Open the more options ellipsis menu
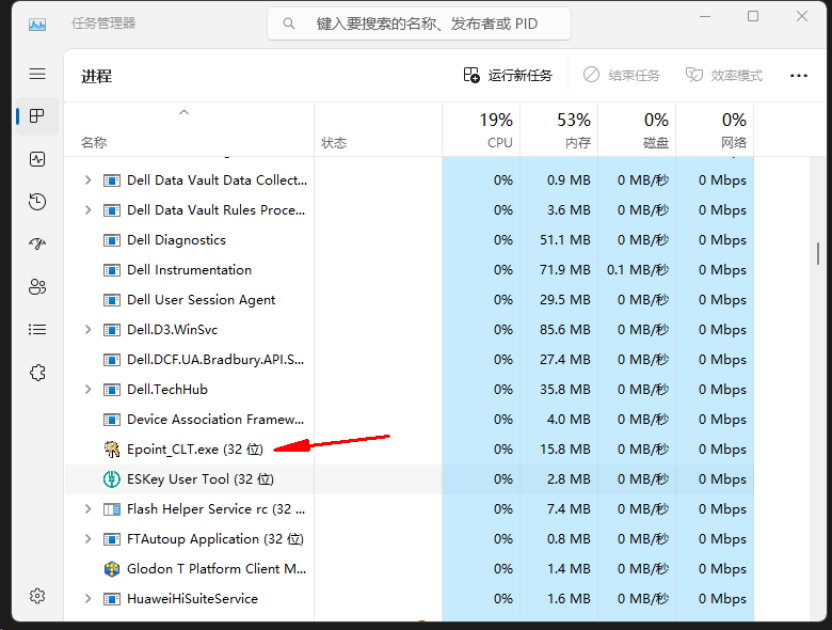The image size is (832, 630). click(799, 76)
